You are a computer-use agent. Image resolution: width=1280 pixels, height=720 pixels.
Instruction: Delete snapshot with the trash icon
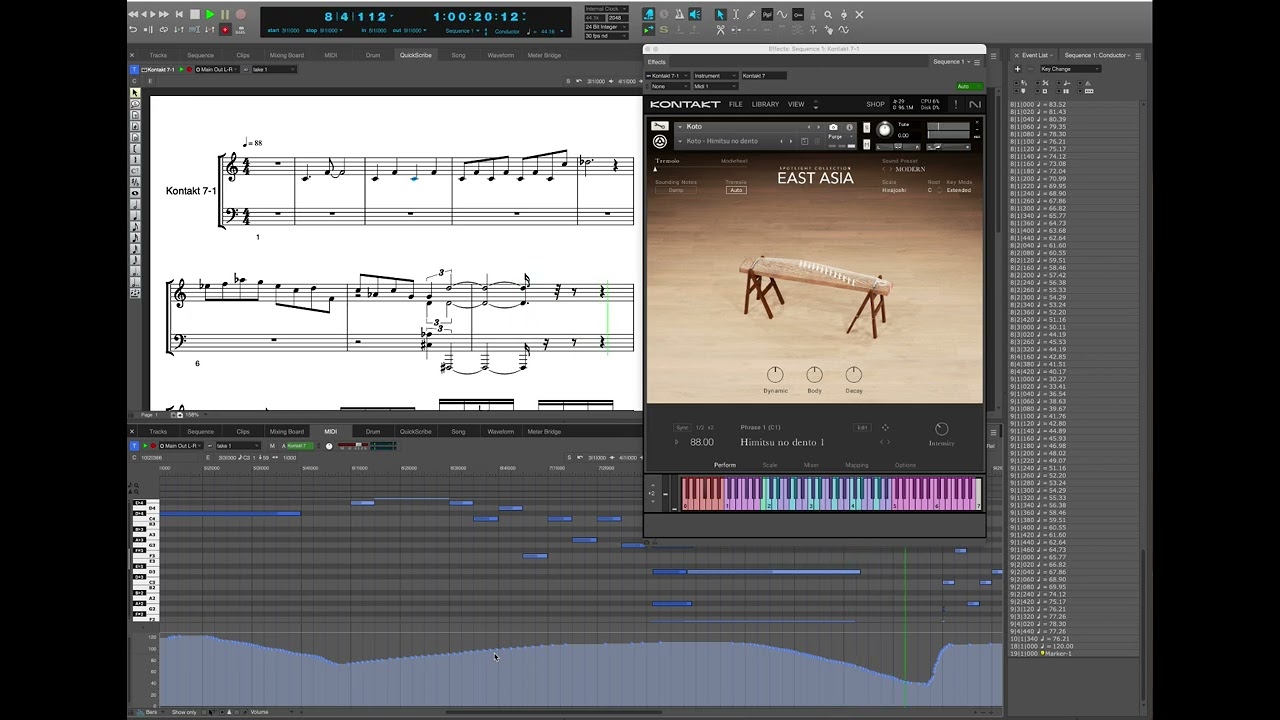pos(816,141)
